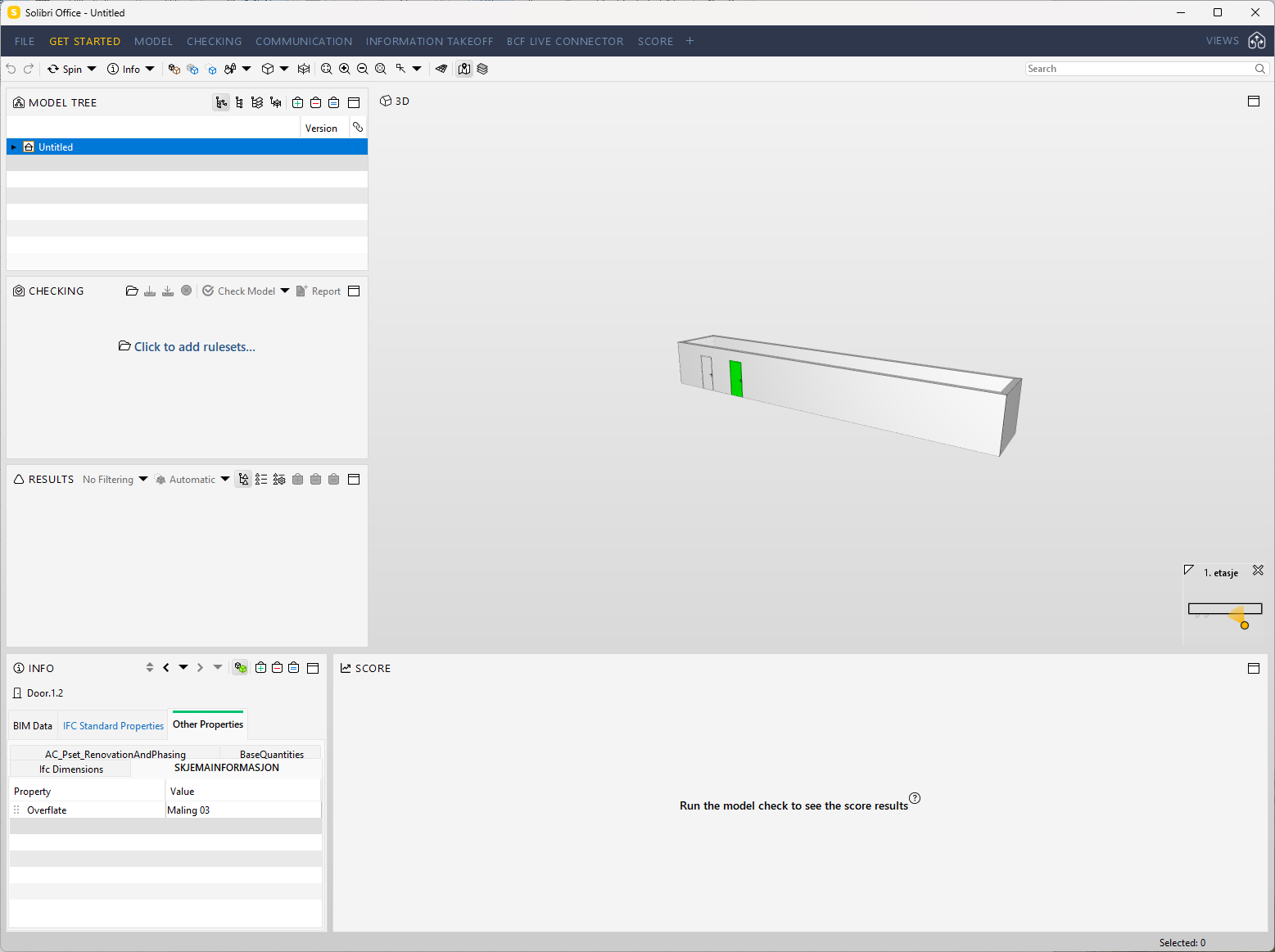Expand the Untitled model tree node
Viewport: 1275px width, 952px height.
coord(14,147)
